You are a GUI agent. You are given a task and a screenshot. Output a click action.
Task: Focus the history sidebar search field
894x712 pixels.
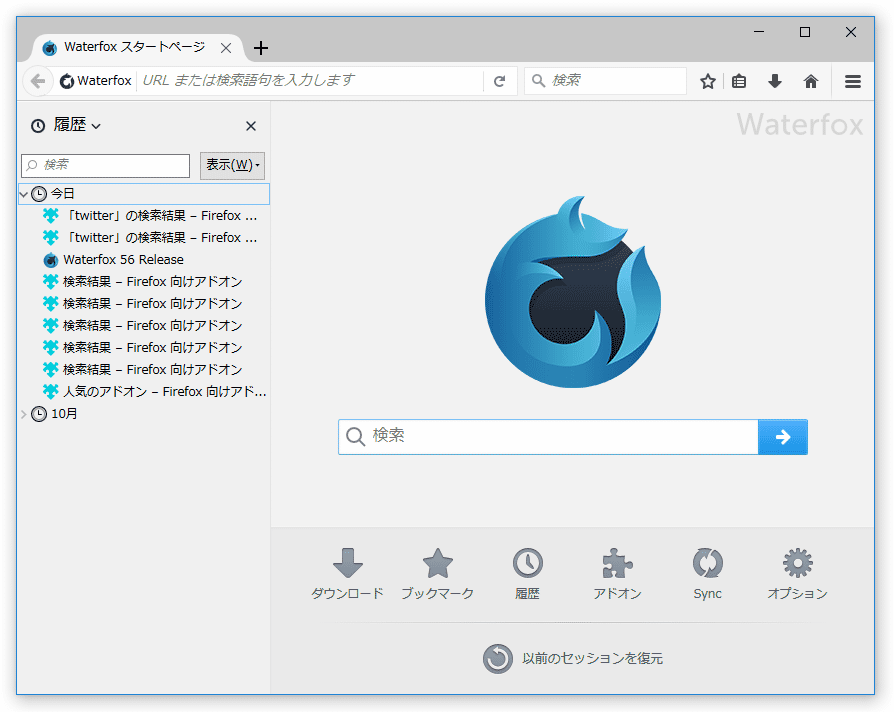coord(105,165)
